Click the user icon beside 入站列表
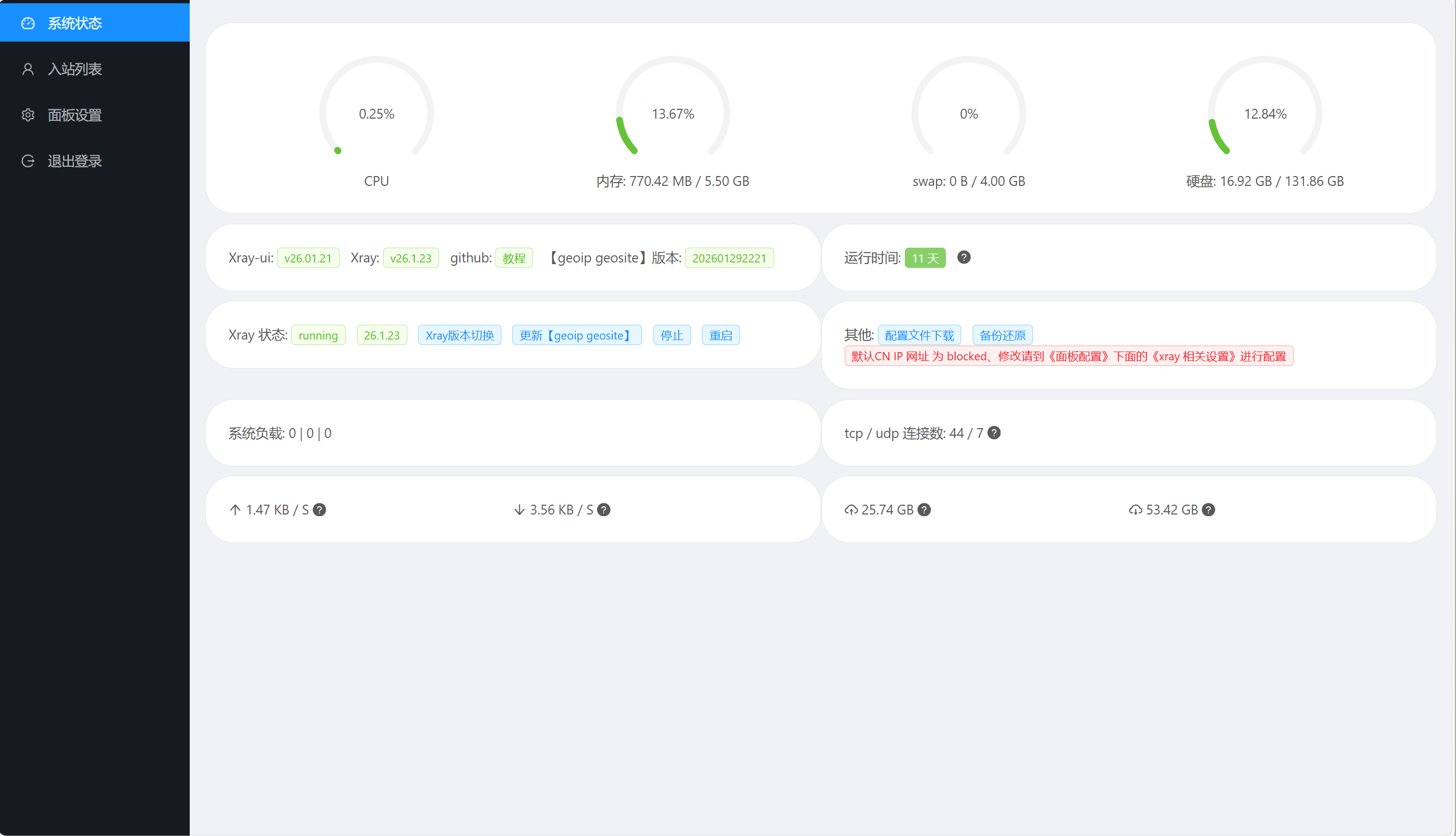This screenshot has height=836, width=1456. click(x=28, y=69)
